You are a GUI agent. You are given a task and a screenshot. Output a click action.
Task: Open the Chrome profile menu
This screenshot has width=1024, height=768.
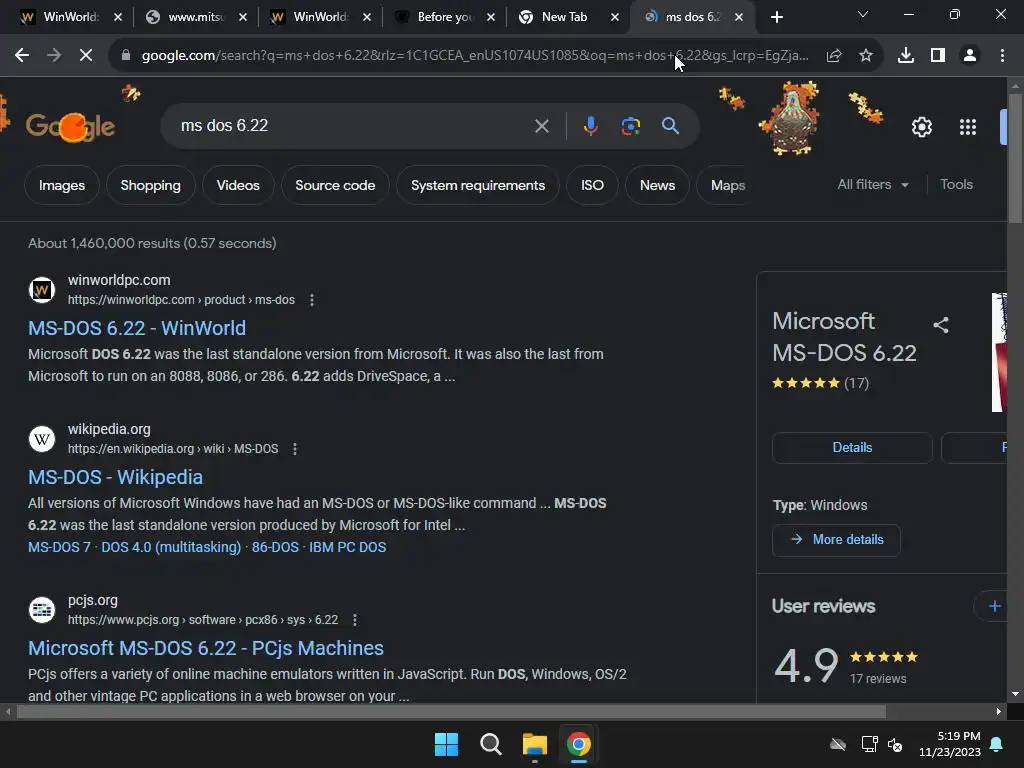(x=970, y=56)
